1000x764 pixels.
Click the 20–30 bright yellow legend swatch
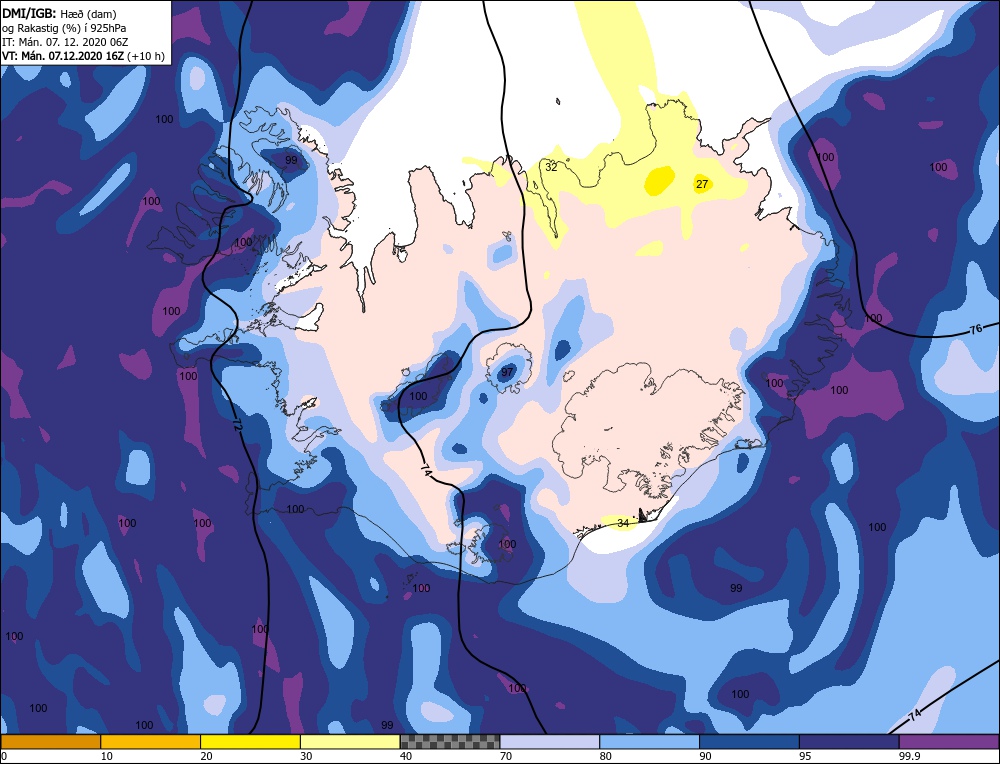click(x=250, y=742)
